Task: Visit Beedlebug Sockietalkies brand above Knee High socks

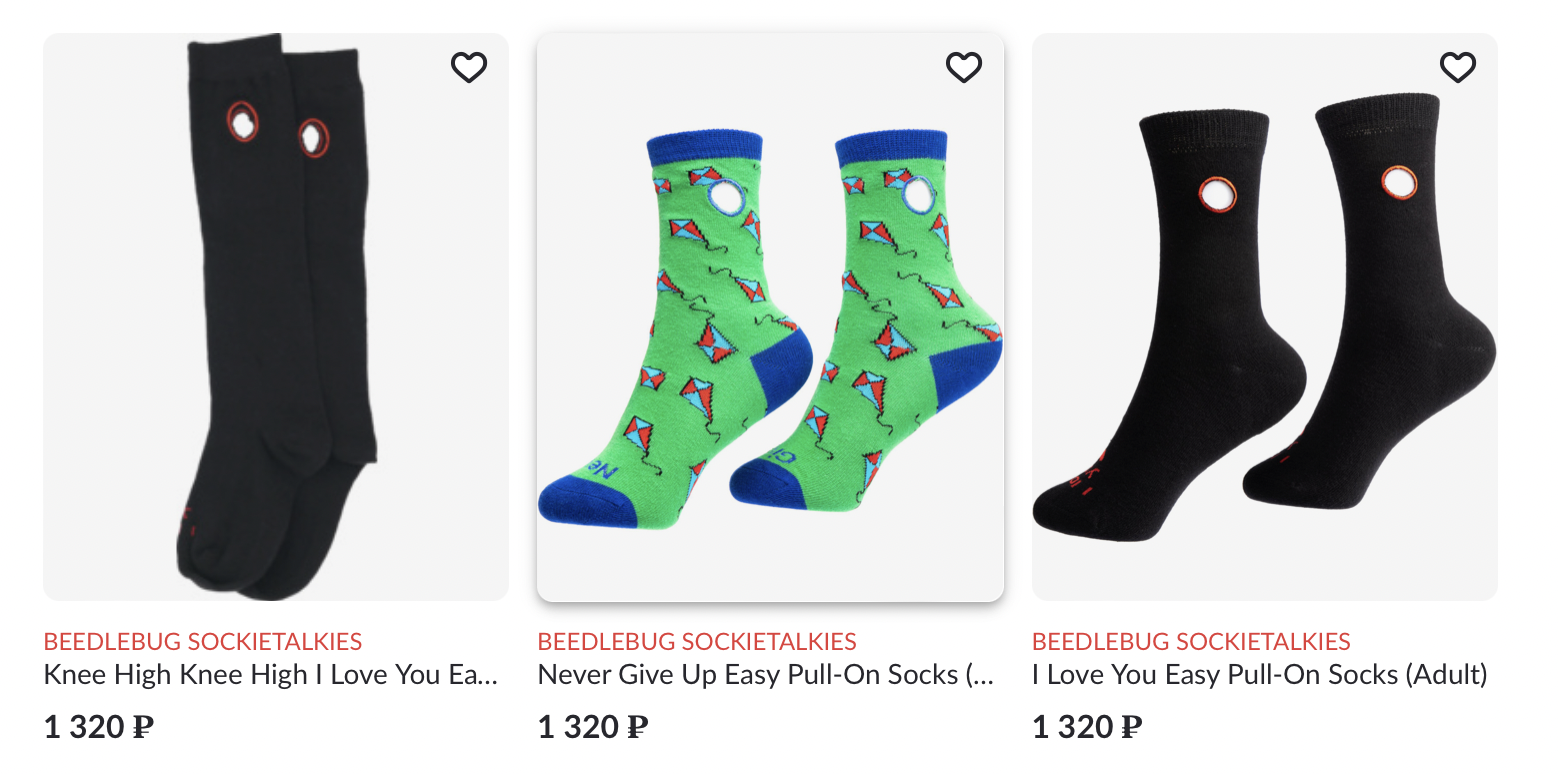Action: click(x=203, y=642)
